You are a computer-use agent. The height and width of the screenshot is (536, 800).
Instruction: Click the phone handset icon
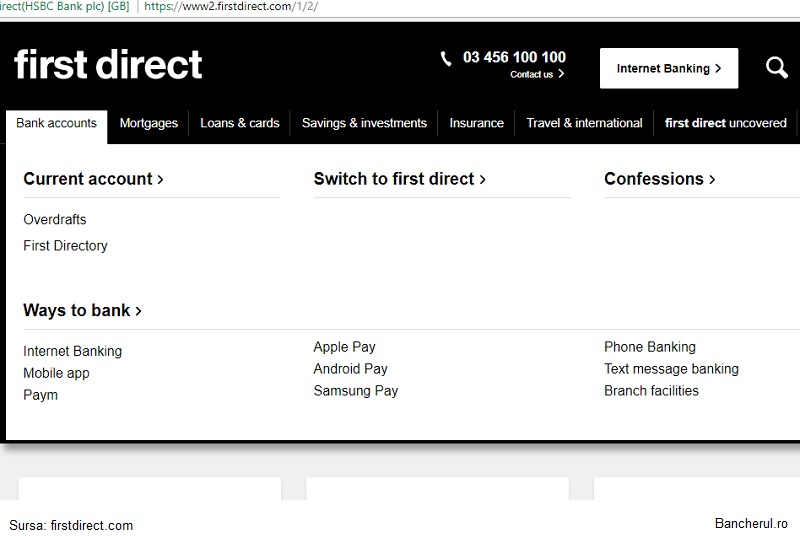445,59
